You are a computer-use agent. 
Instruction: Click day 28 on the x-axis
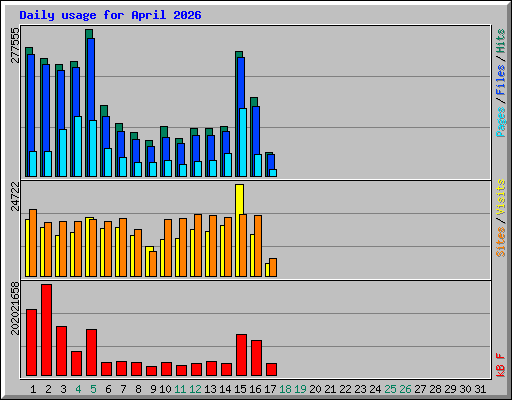click(x=435, y=389)
